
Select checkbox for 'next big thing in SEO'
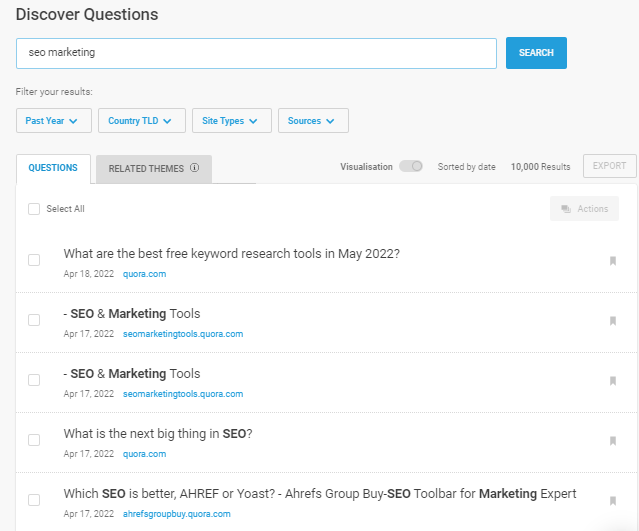[x=34, y=440]
